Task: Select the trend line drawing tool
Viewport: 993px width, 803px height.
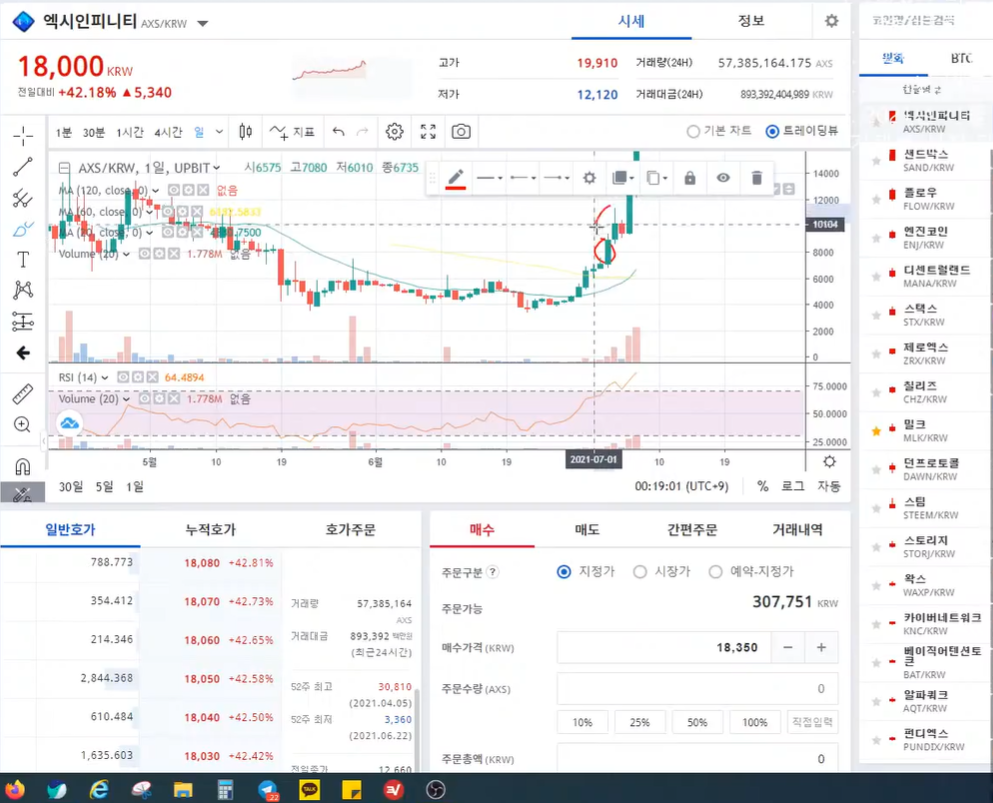Action: pos(23,167)
